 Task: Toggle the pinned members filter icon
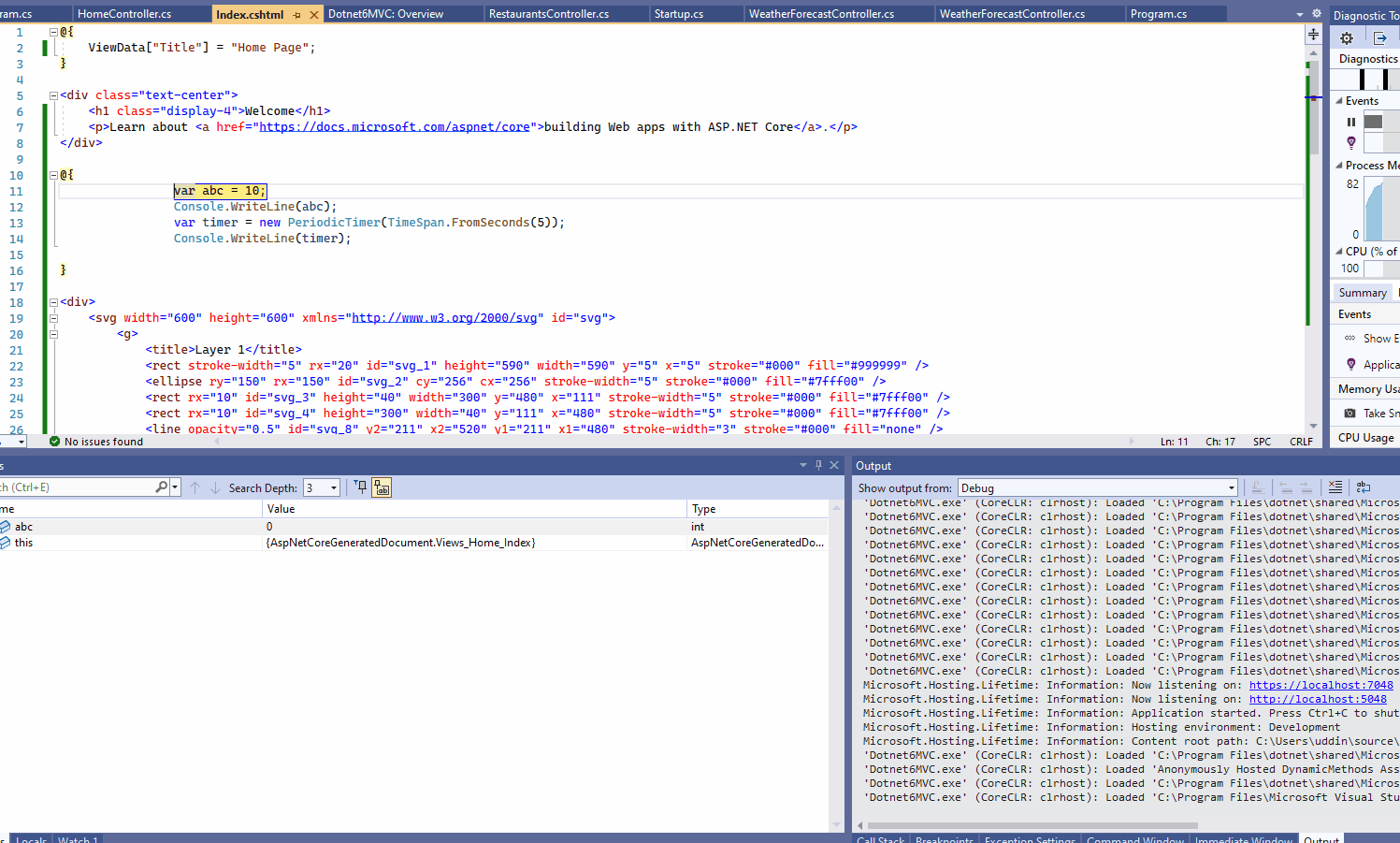pos(361,487)
